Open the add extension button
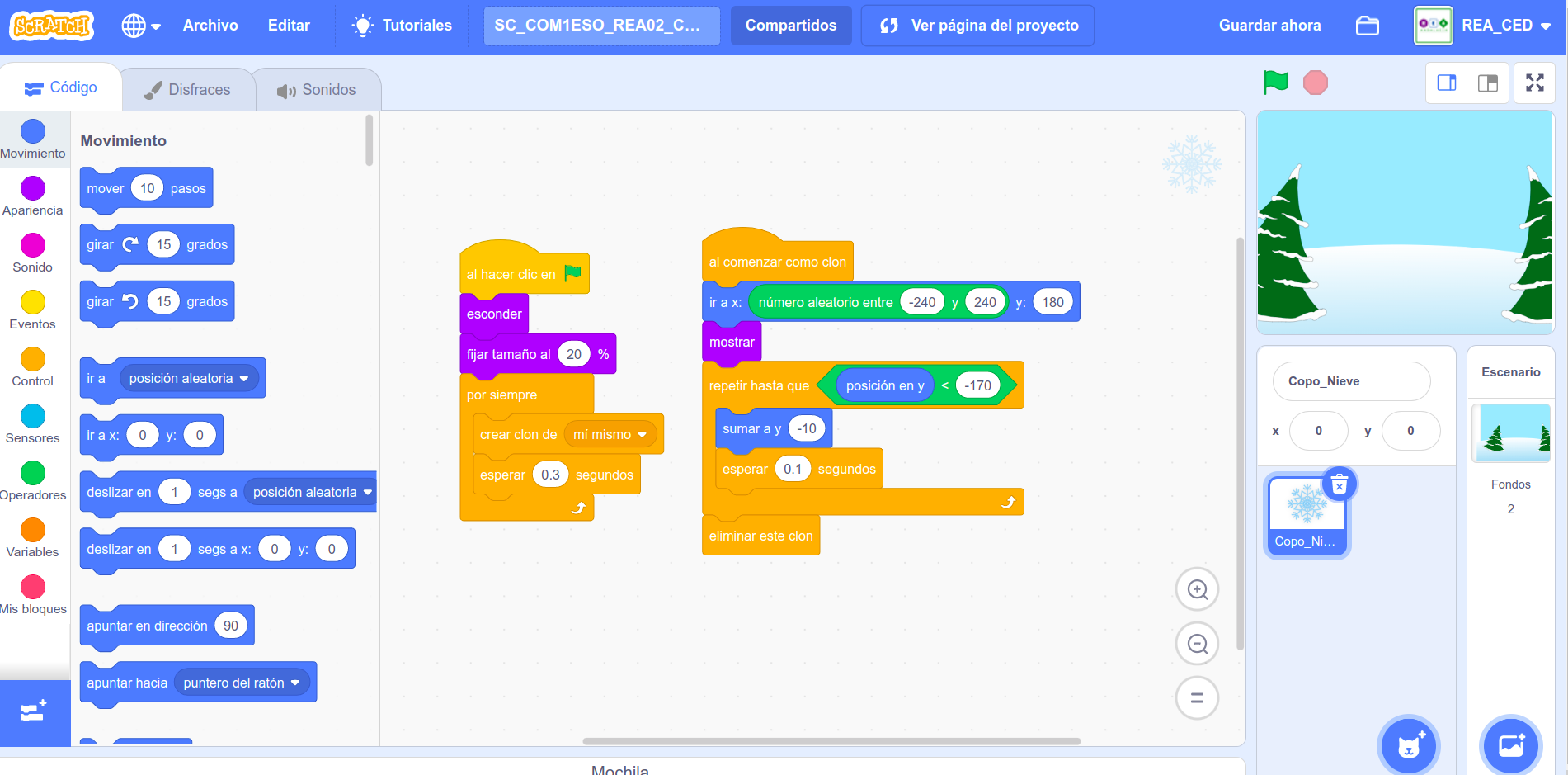 [x=34, y=712]
